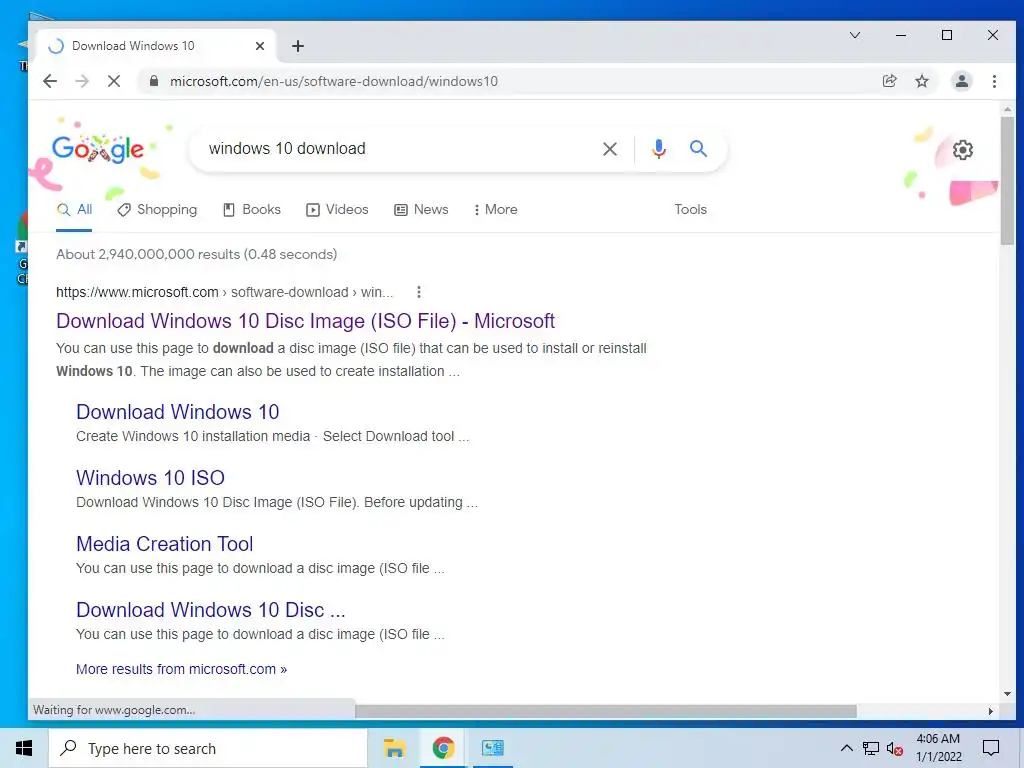Open options for first result's three dots
This screenshot has width=1024, height=768.
tap(419, 292)
